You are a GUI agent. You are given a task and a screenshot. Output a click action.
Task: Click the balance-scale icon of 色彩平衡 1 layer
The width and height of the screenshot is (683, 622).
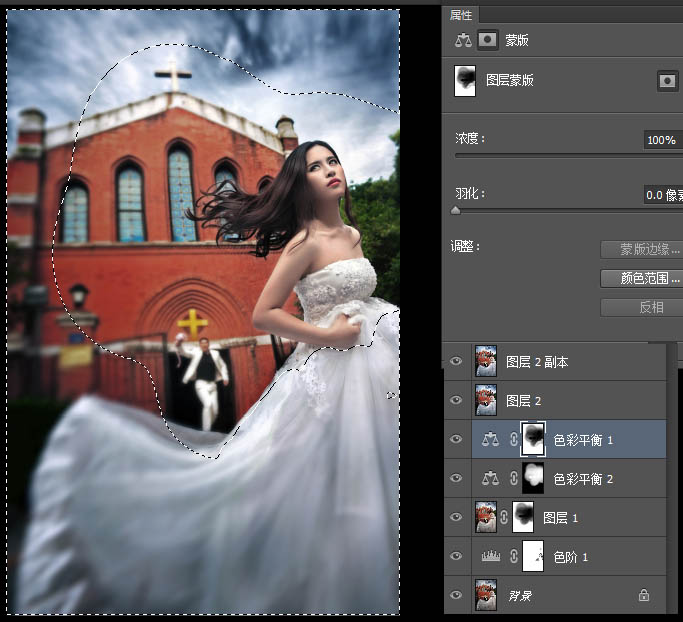pyautogui.click(x=491, y=439)
